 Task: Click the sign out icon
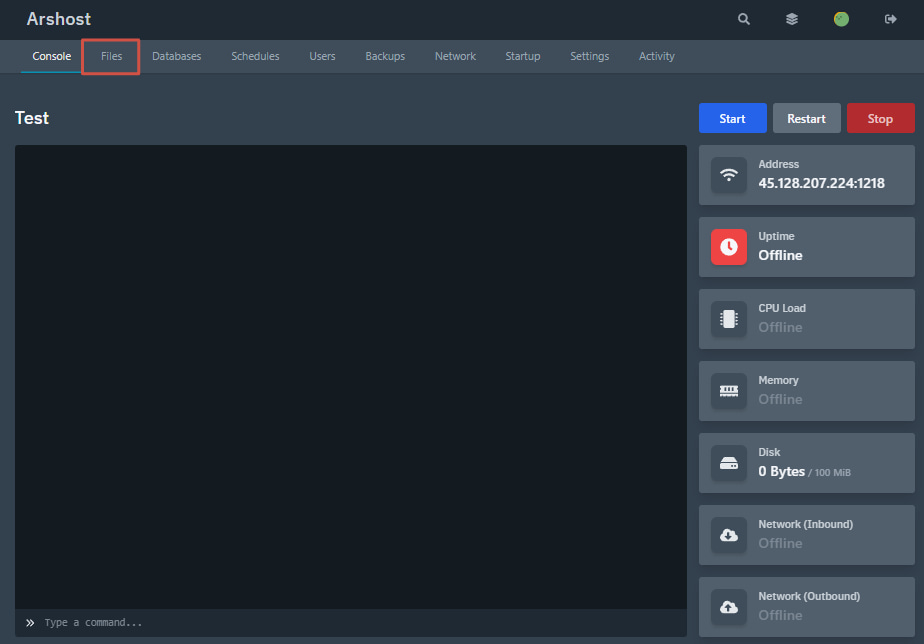[x=890, y=19]
